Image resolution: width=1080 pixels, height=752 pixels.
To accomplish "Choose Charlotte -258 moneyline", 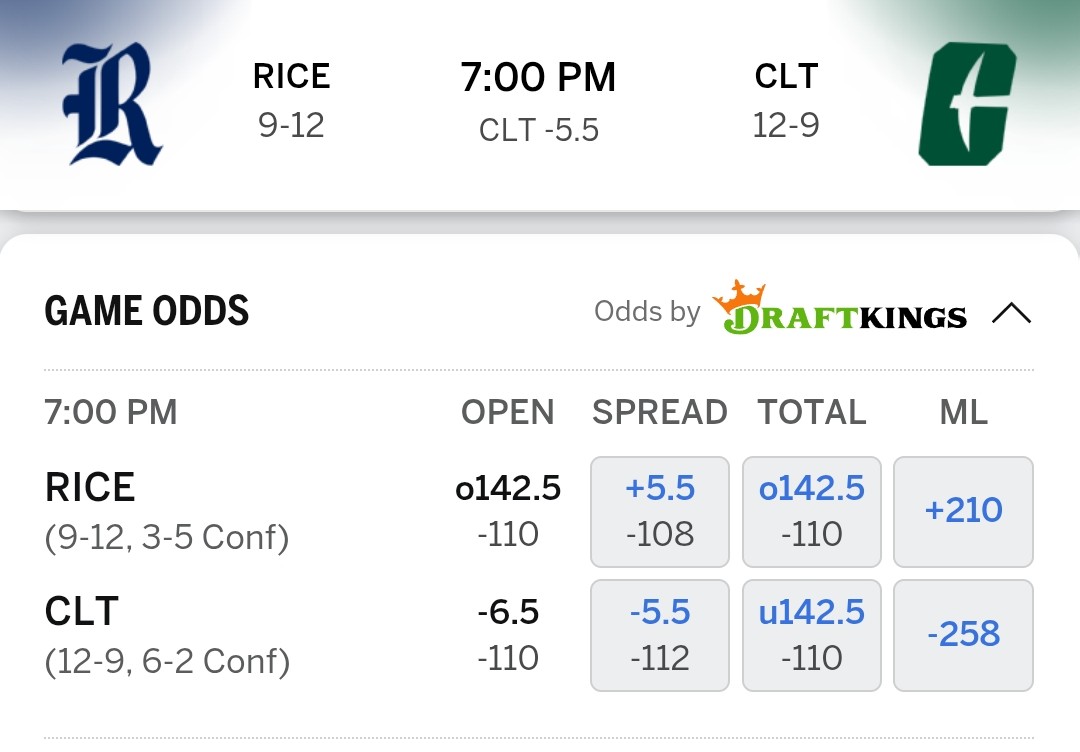I will pos(963,635).
